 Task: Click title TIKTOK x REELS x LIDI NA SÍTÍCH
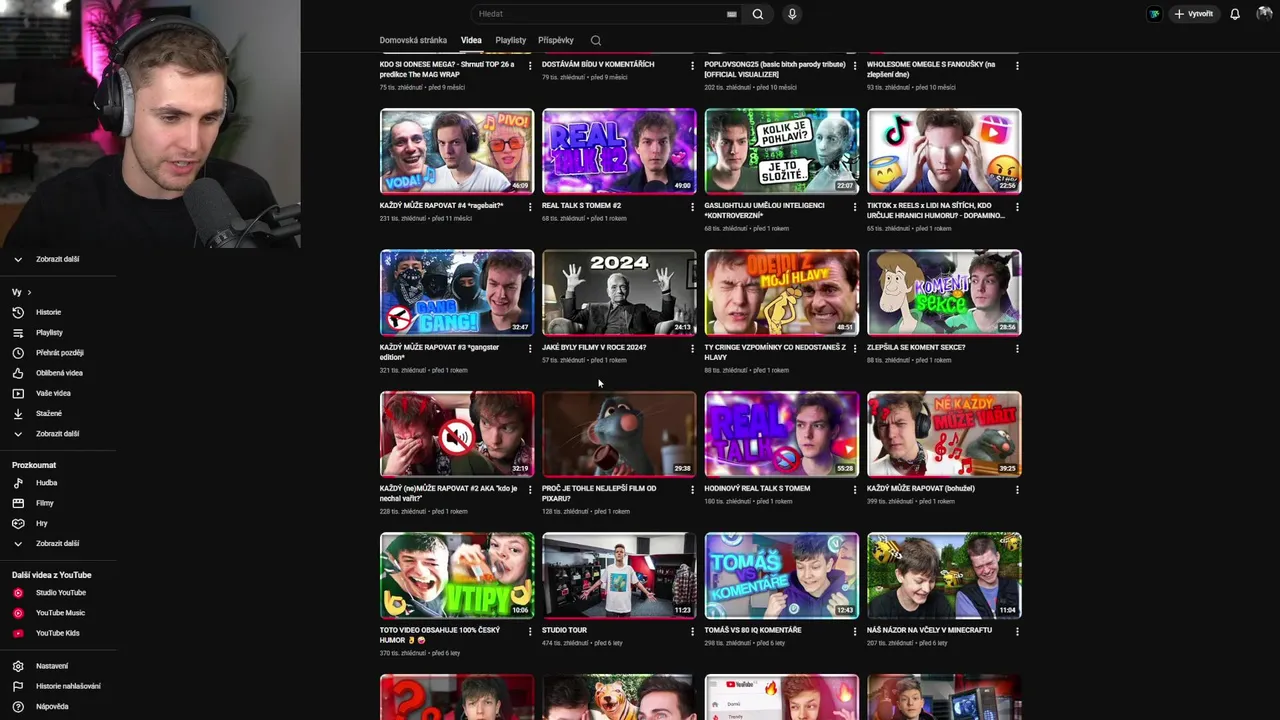pyautogui.click(x=936, y=210)
